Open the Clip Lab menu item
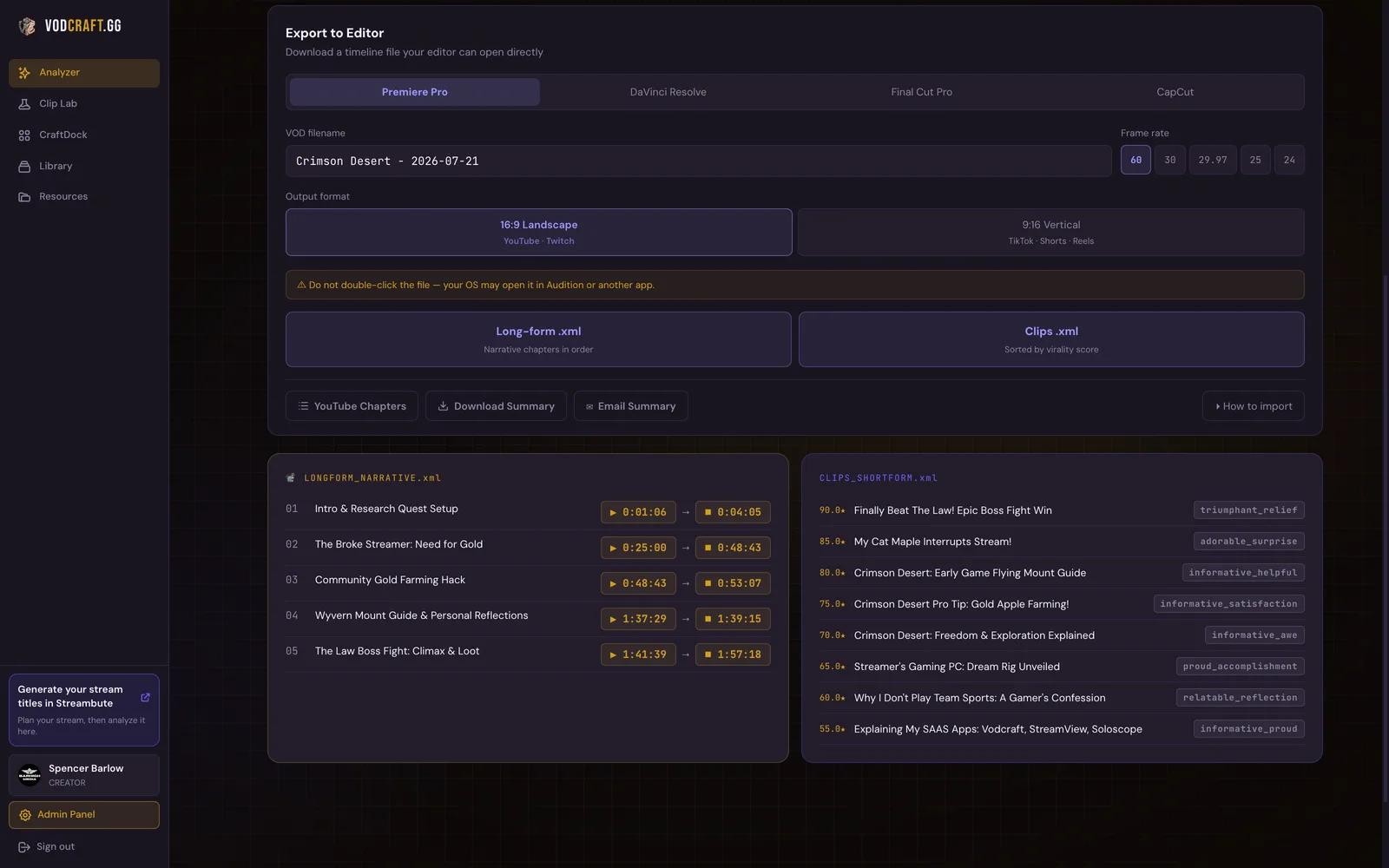The height and width of the screenshot is (868, 1389). 84,104
